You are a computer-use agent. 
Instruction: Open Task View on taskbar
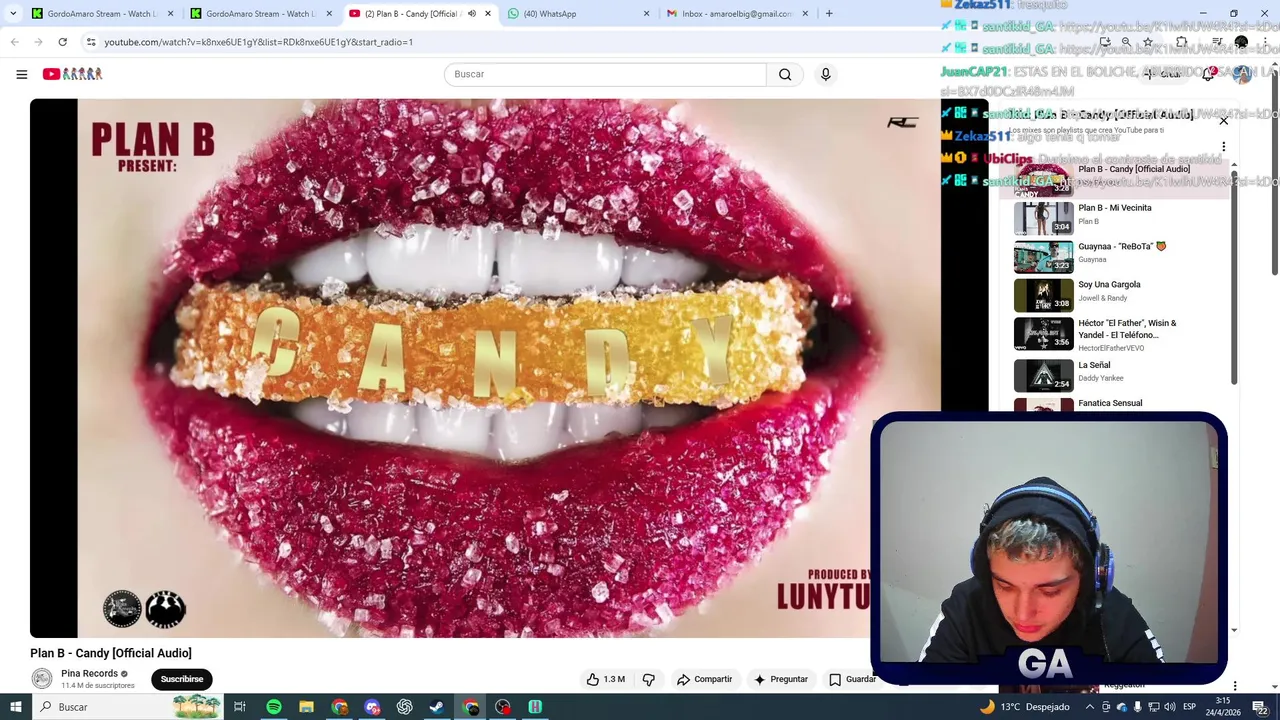tap(240, 707)
